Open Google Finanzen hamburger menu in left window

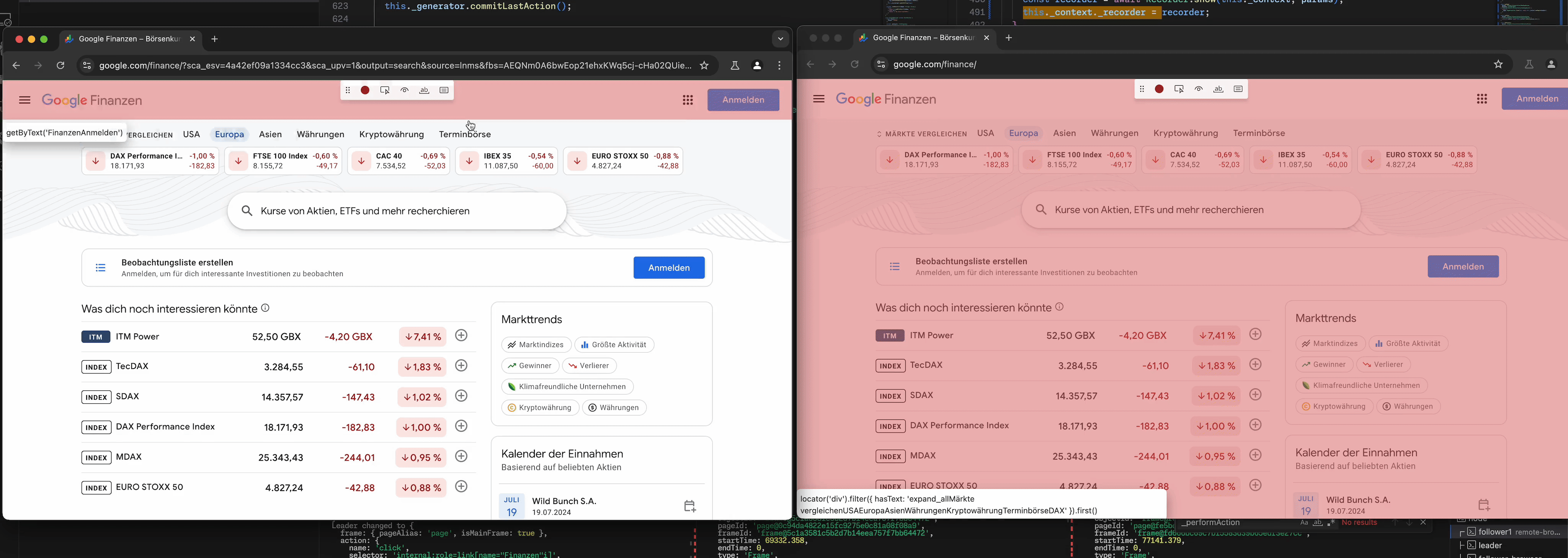pos(24,100)
